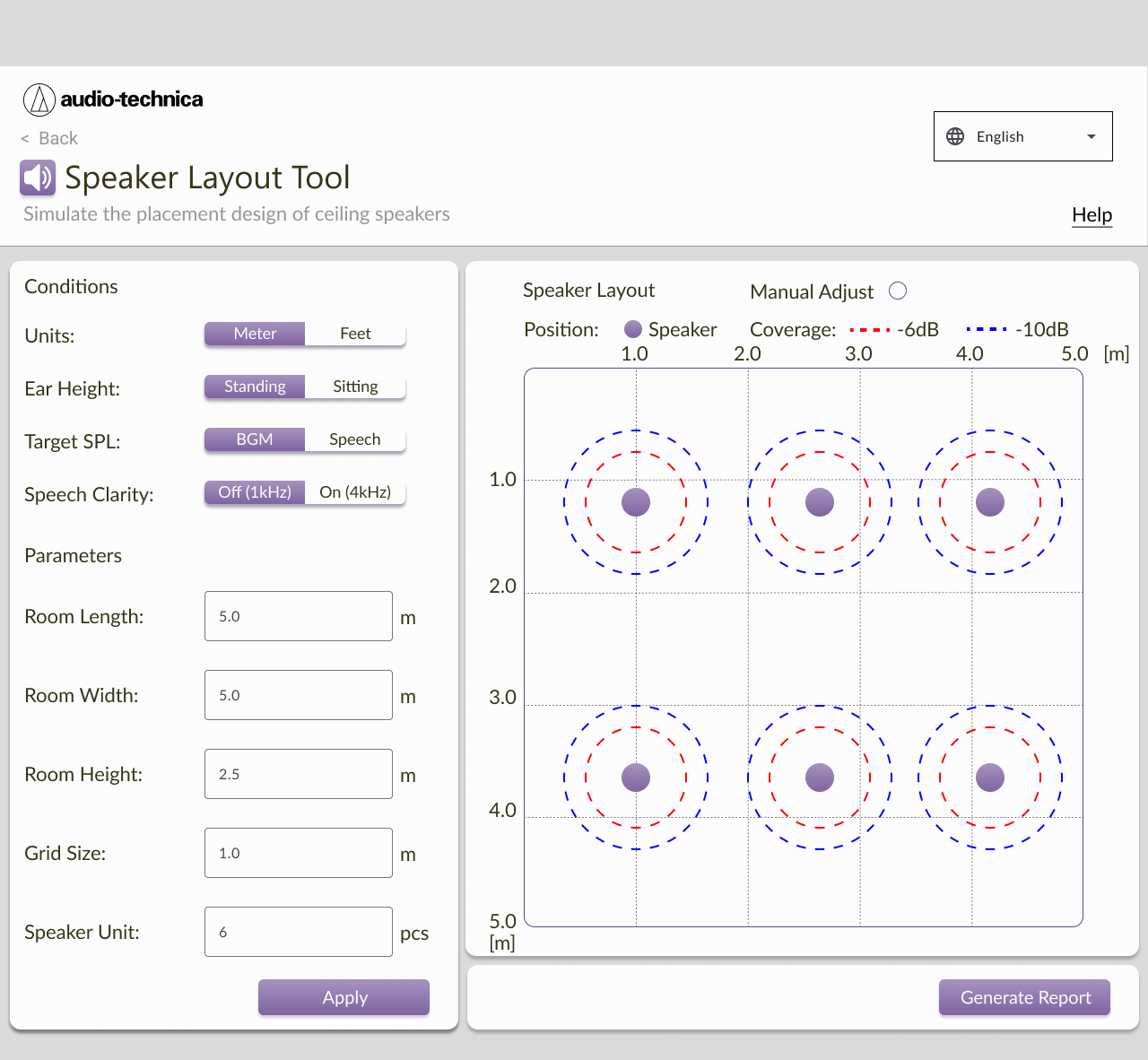Apply the parameter settings
This screenshot has height=1060, width=1148.
344,997
